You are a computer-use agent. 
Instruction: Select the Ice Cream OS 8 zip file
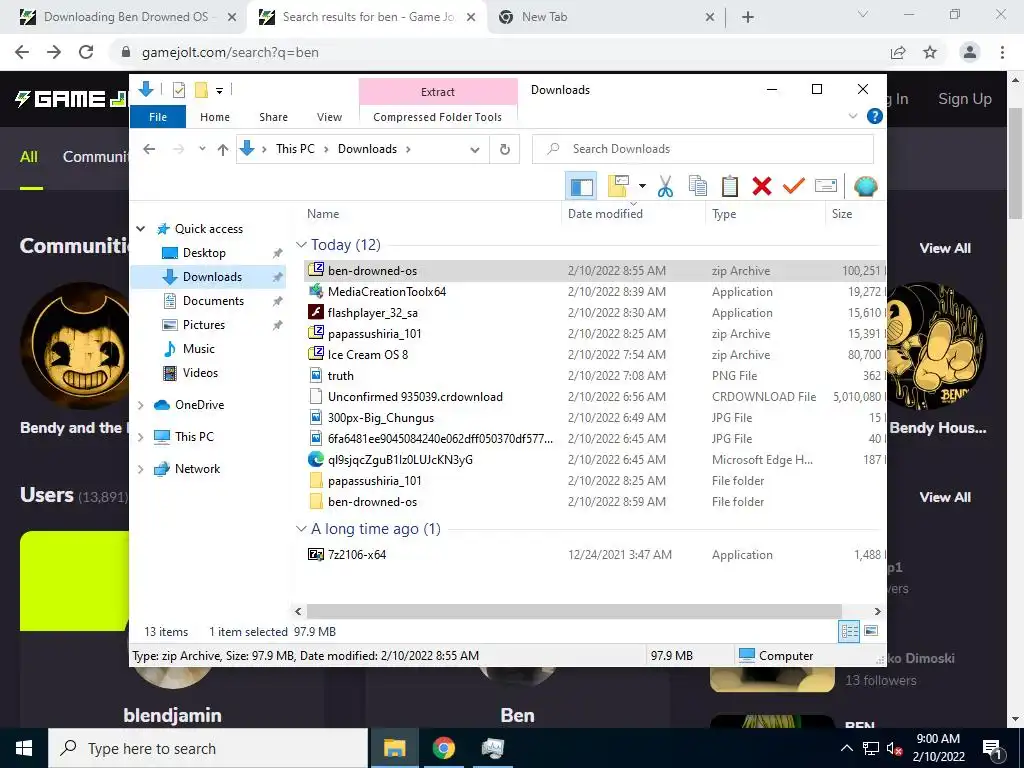tap(368, 355)
